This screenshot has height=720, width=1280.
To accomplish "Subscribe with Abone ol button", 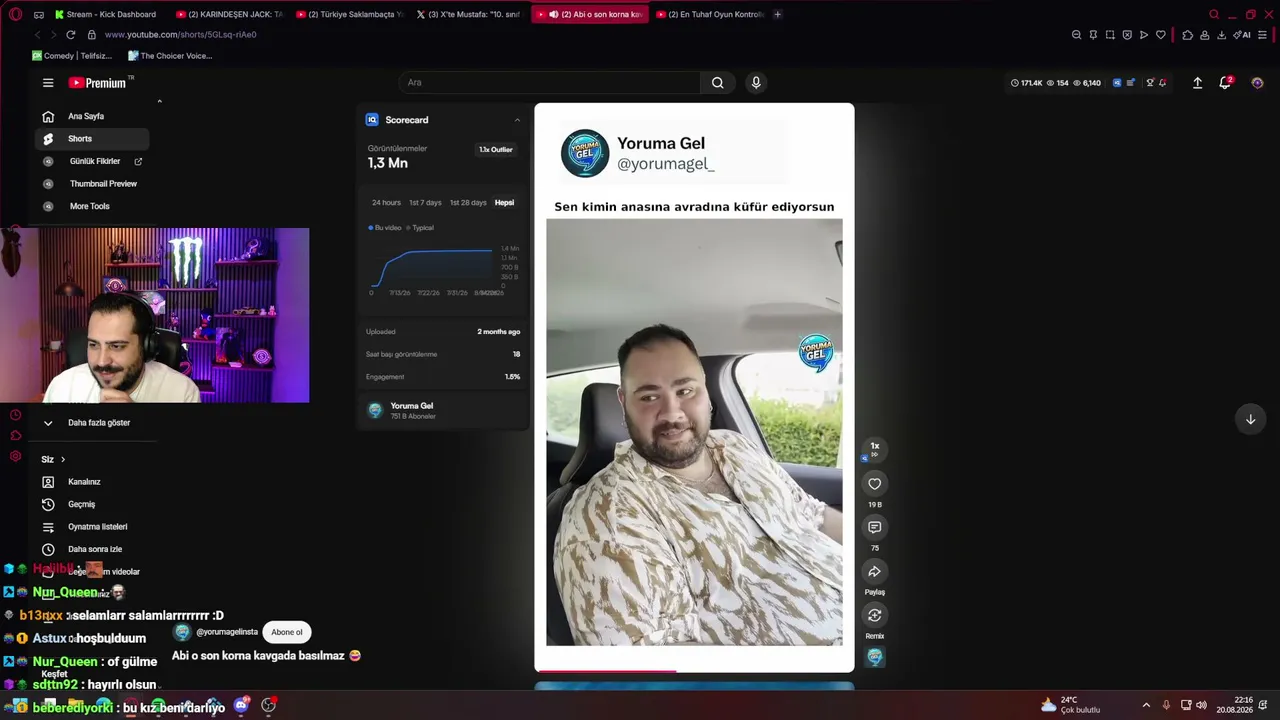I will click(x=286, y=632).
